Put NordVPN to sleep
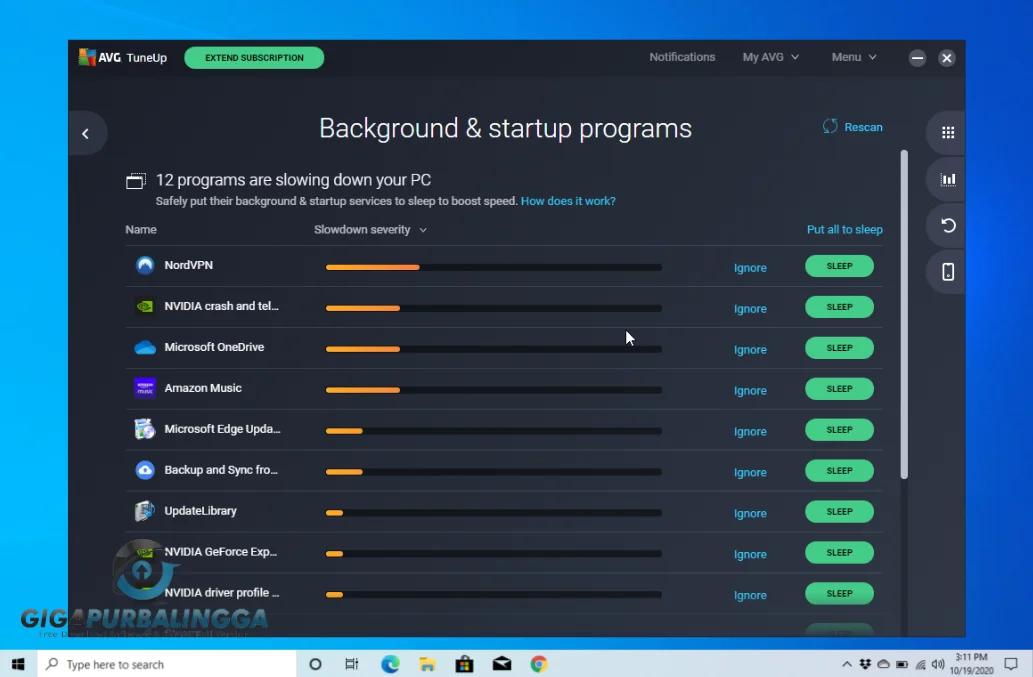Image resolution: width=1033 pixels, height=677 pixels. pos(839,266)
